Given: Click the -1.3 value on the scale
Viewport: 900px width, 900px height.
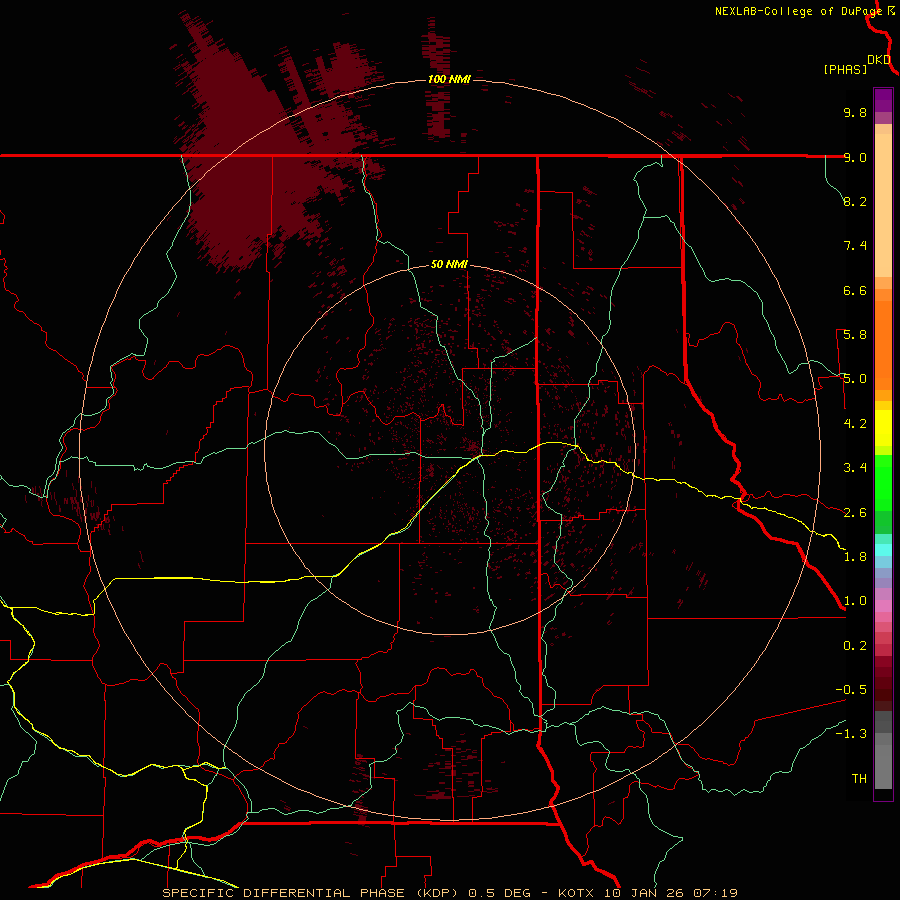Looking at the screenshot, I should 851,734.
